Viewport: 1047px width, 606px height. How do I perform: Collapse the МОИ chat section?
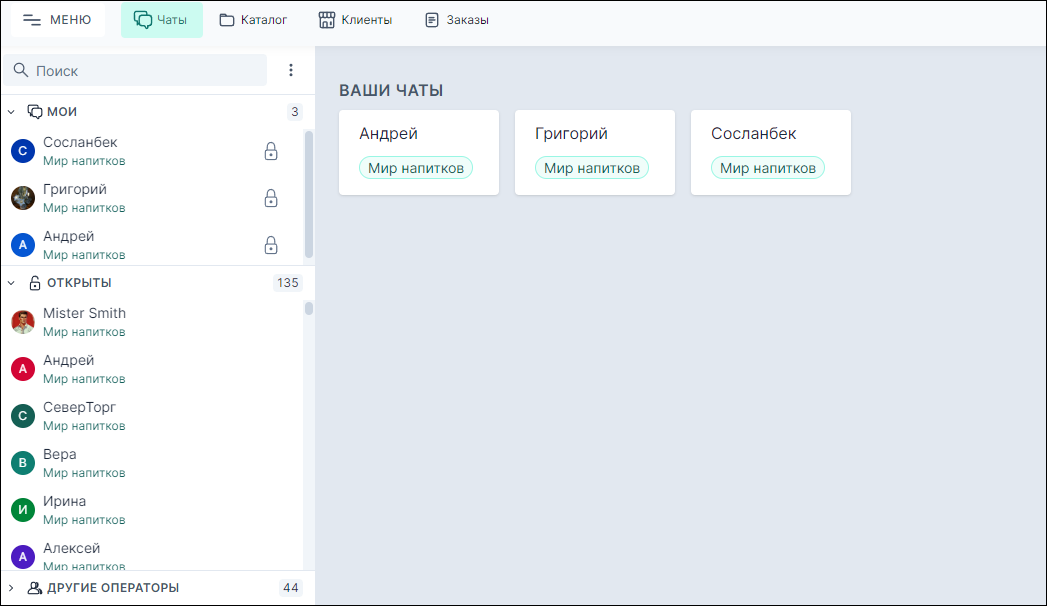(11, 111)
